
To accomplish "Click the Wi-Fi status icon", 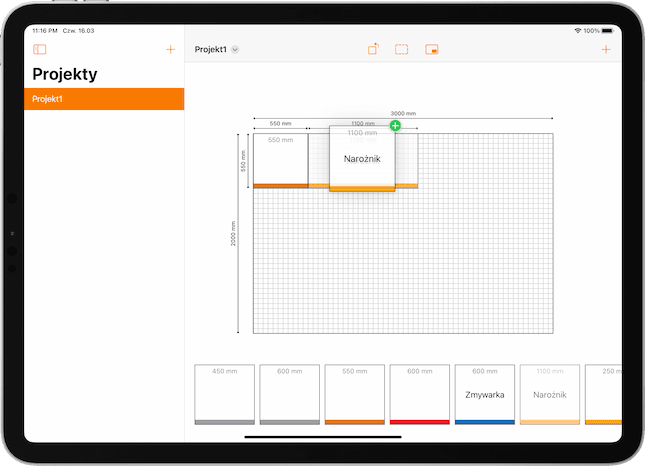I will click(578, 31).
